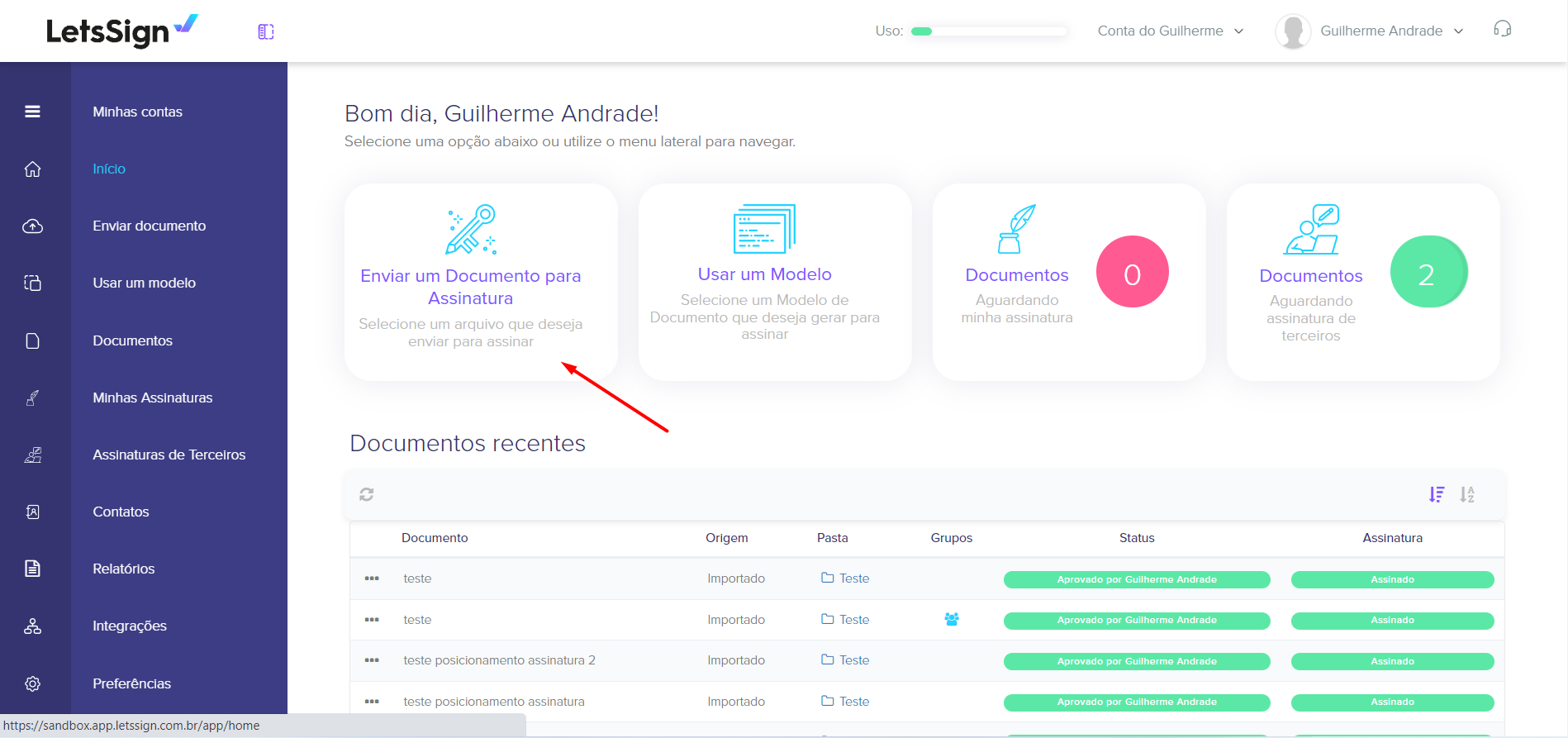The image size is (1568, 738).
Task: Click the pink 0 counter badge
Action: coord(1133,272)
